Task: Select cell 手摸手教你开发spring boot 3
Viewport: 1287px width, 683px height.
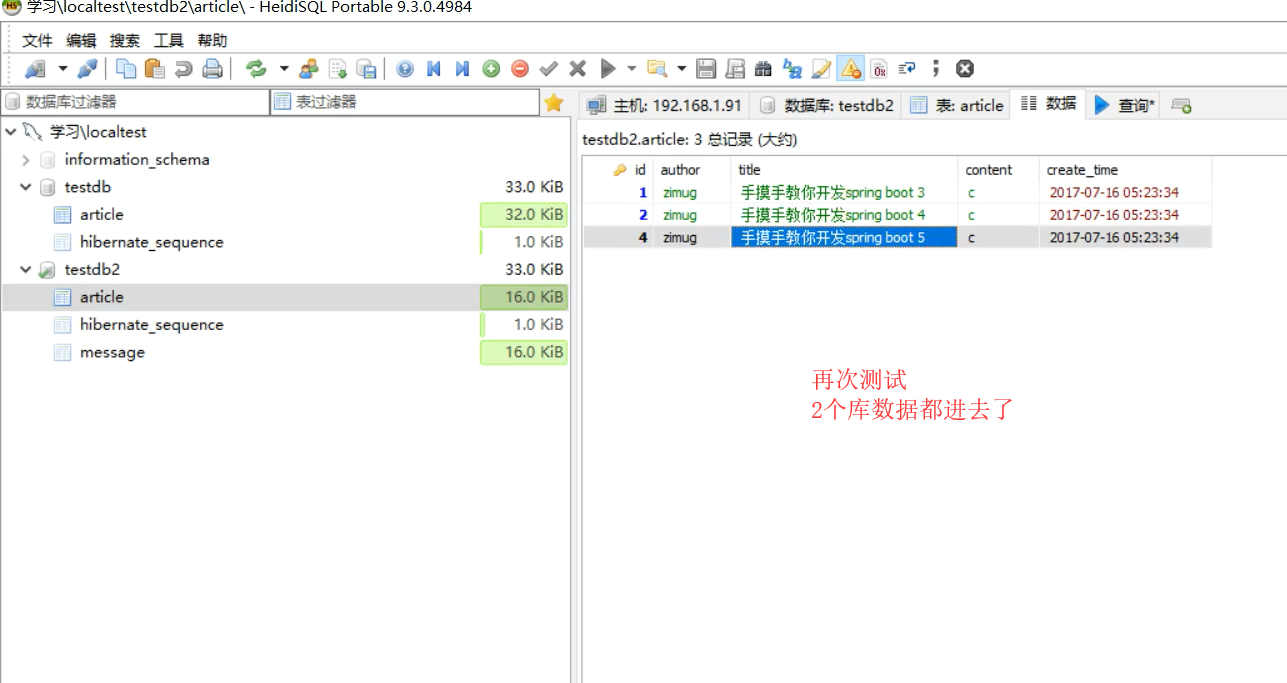Action: point(845,193)
